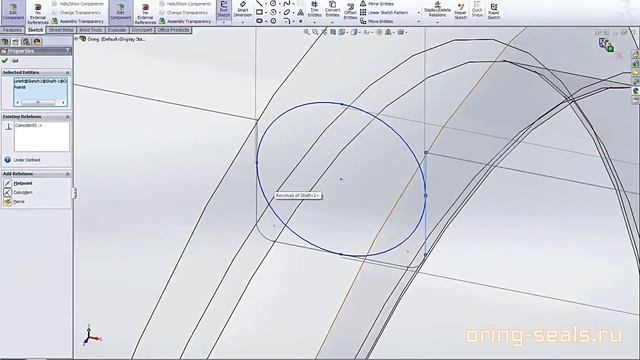
Task: Switch to the Features tab
Action: [x=12, y=30]
